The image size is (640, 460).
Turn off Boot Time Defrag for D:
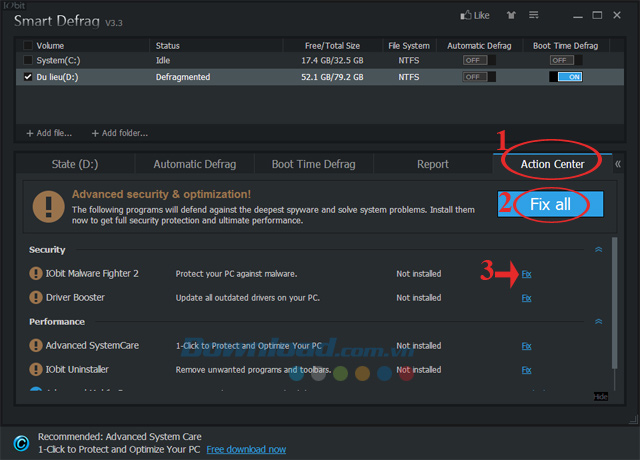(567, 77)
